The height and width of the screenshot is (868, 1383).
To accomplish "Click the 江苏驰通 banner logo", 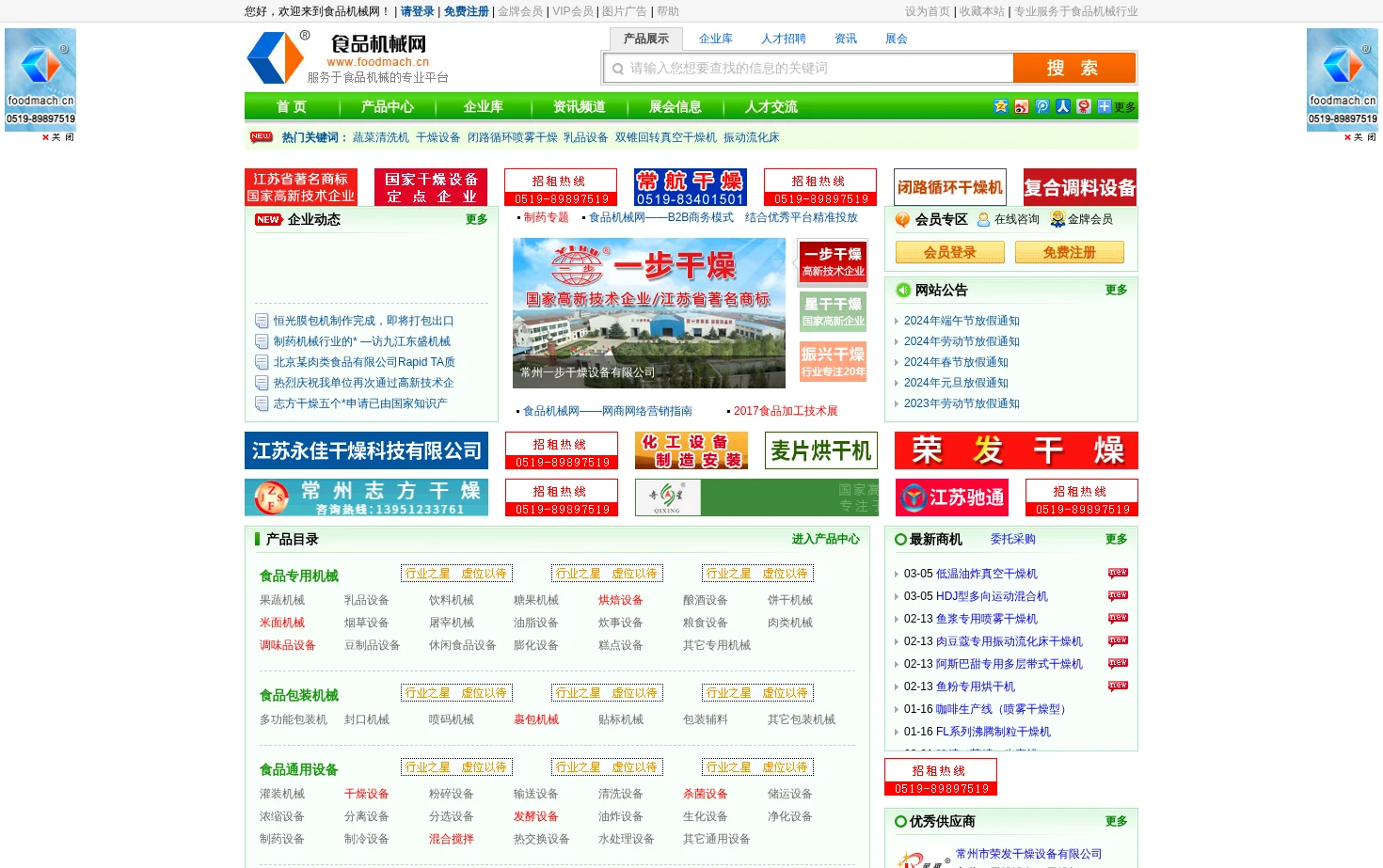I will click(951, 497).
